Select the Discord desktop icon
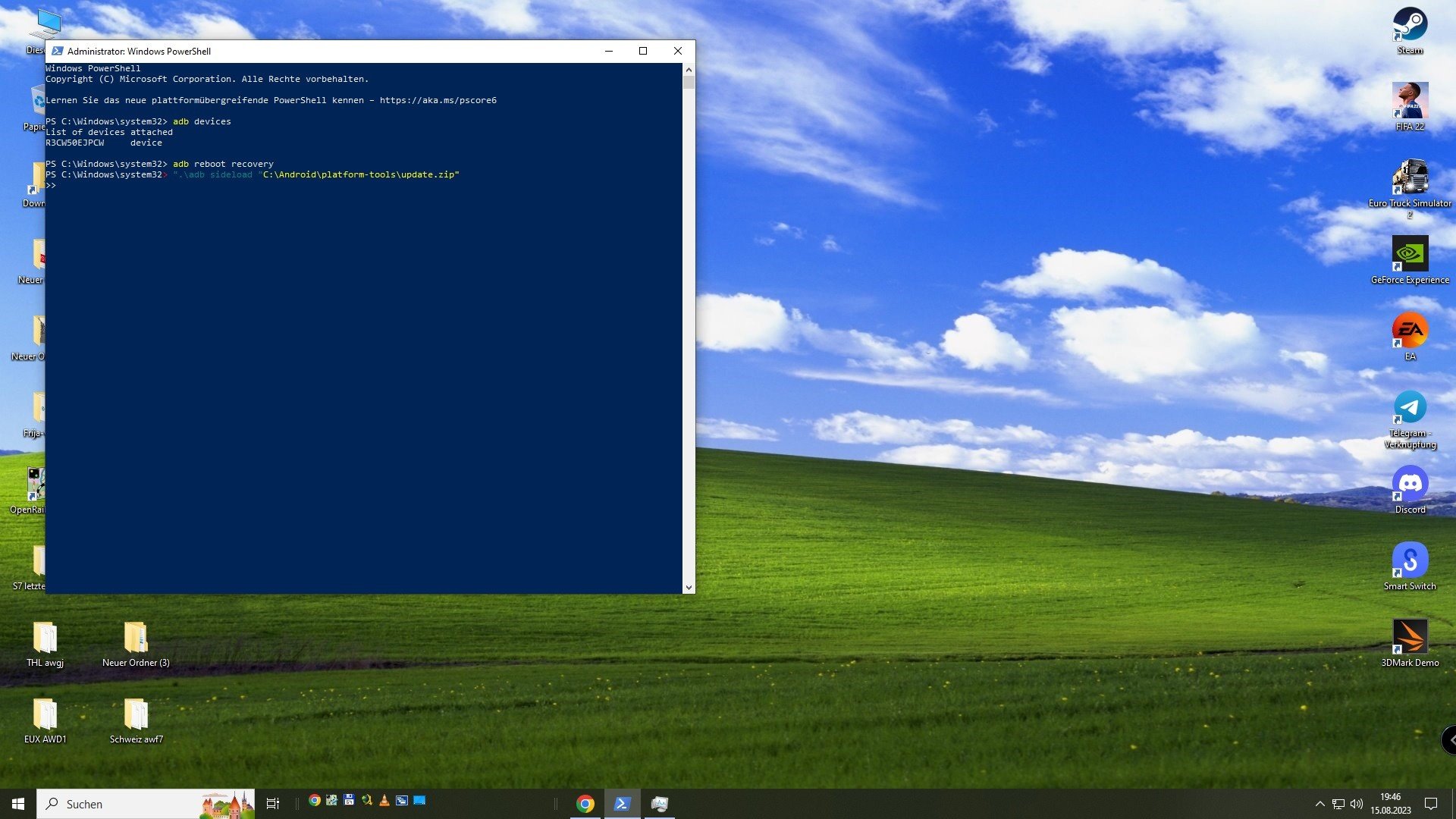1456x819 pixels. click(1410, 484)
